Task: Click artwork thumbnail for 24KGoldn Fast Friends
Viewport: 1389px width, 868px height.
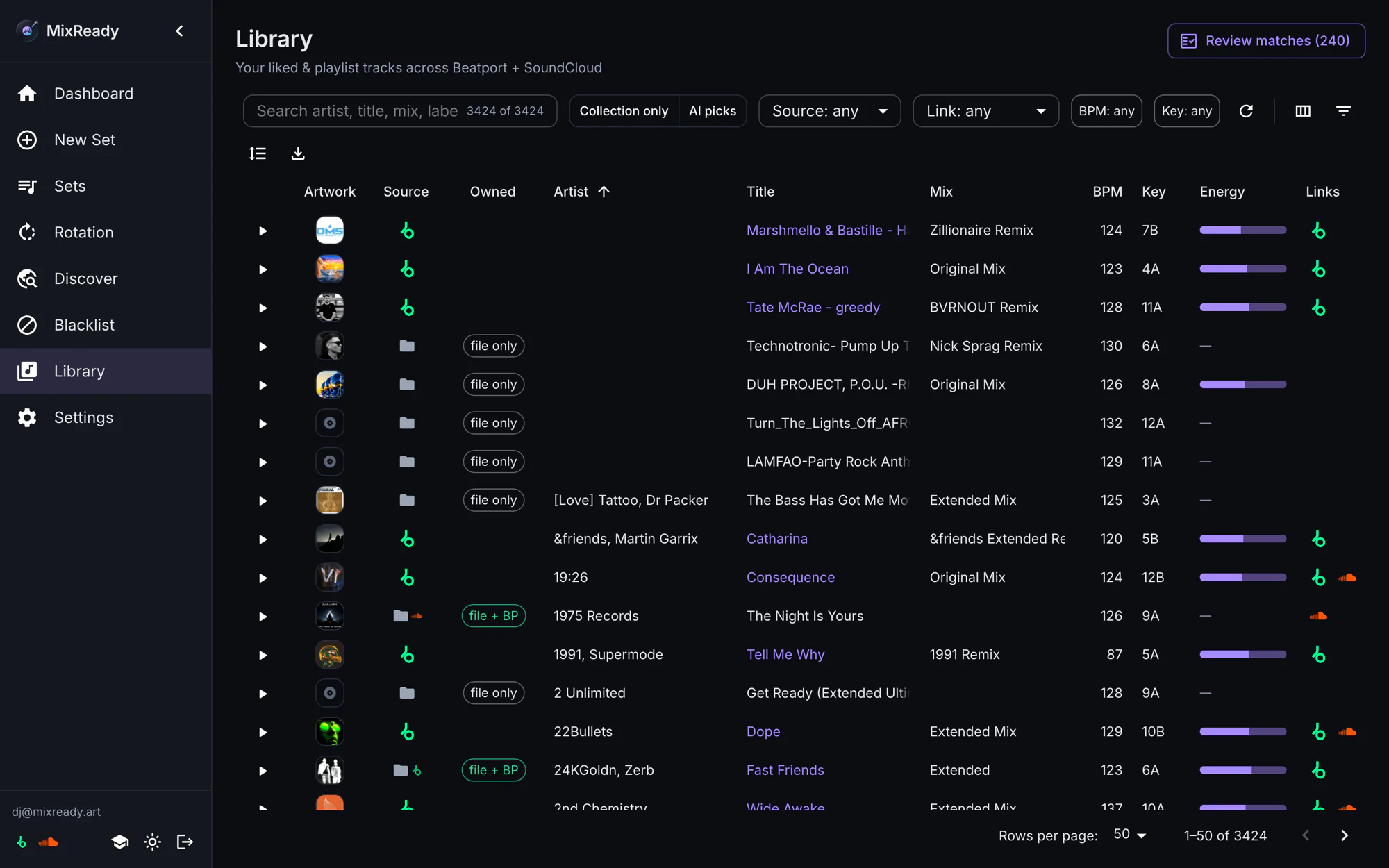Action: pyautogui.click(x=330, y=770)
